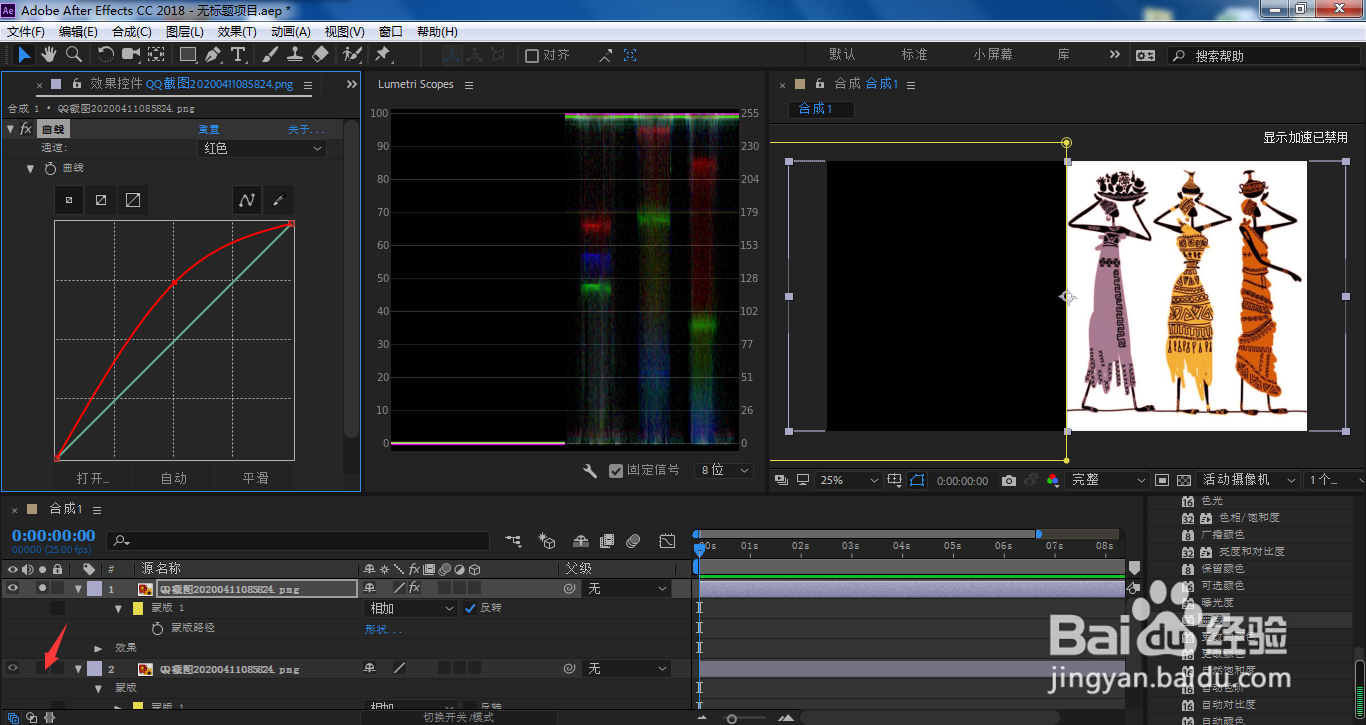Select the Unified Camera tool

tap(131, 54)
